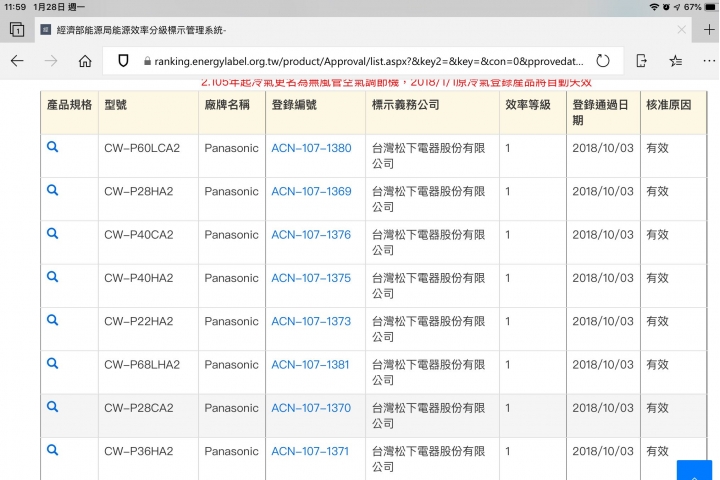This screenshot has width=720, height=480.
Task: Go back to the previous page
Action: click(x=17, y=61)
